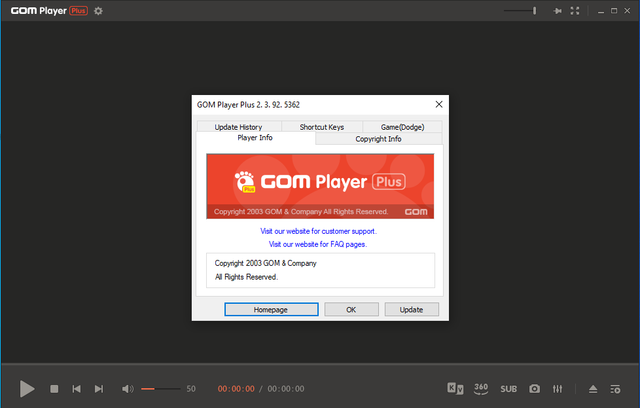
Task: Enter fullscreen mode from title bar
Action: coord(575,11)
